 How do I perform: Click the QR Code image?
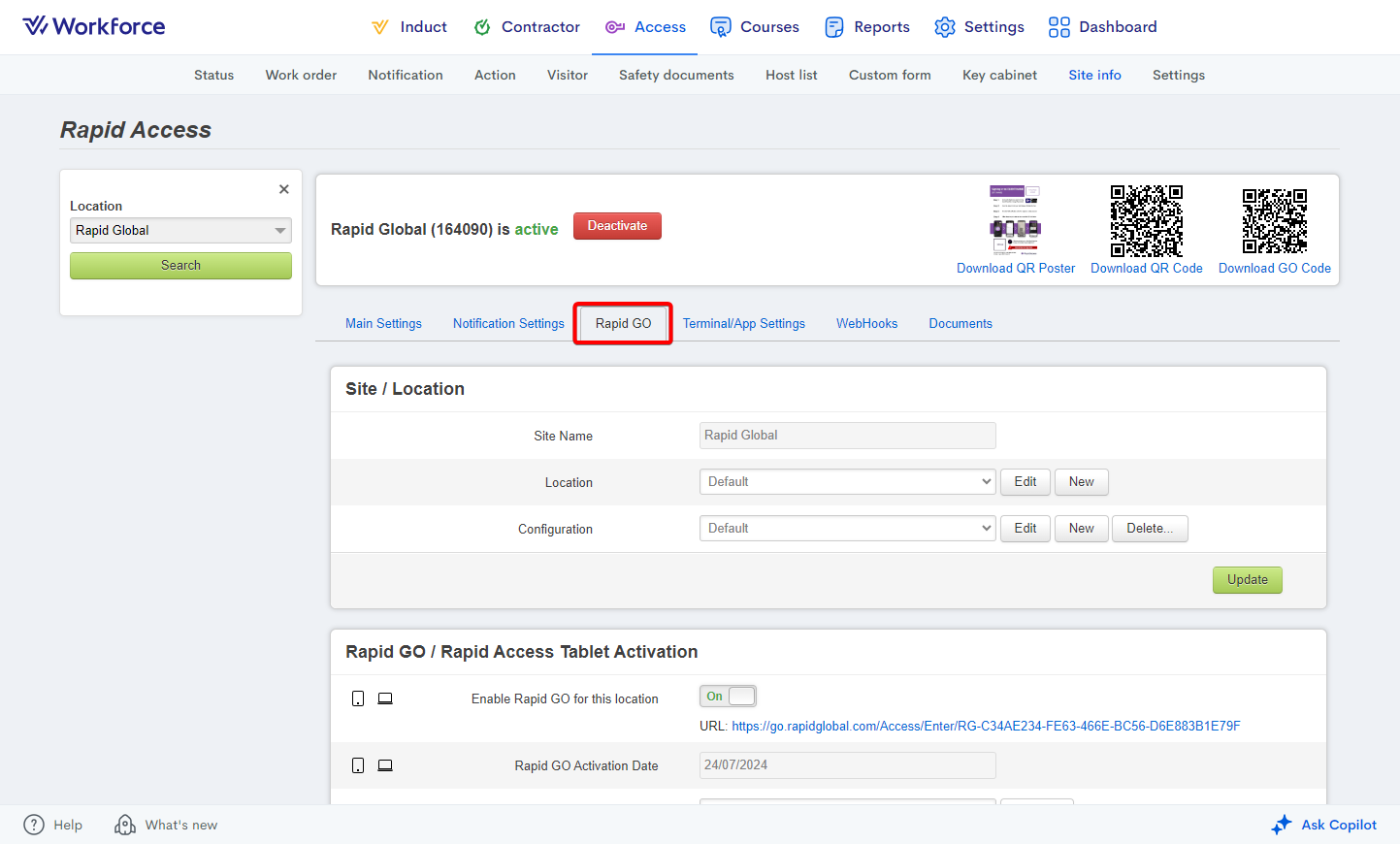pos(1147,220)
